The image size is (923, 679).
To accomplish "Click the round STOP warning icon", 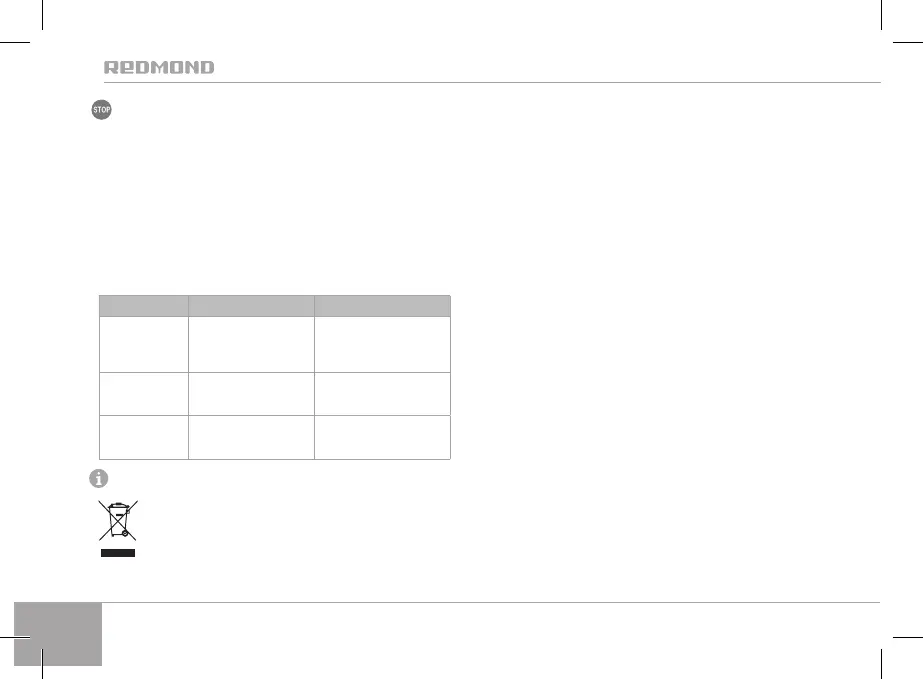I will (101, 111).
